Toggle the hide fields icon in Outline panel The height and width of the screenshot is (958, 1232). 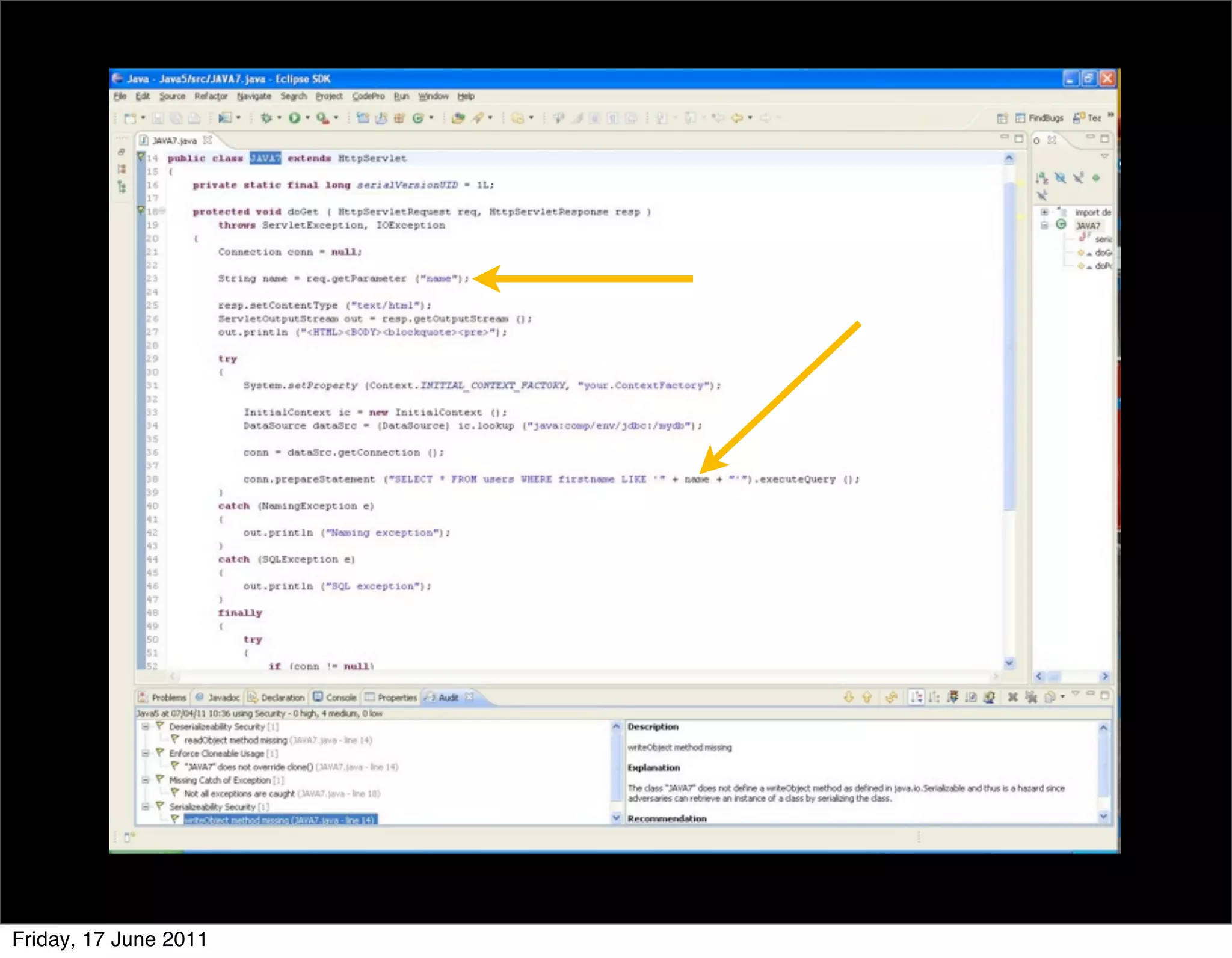1060,178
